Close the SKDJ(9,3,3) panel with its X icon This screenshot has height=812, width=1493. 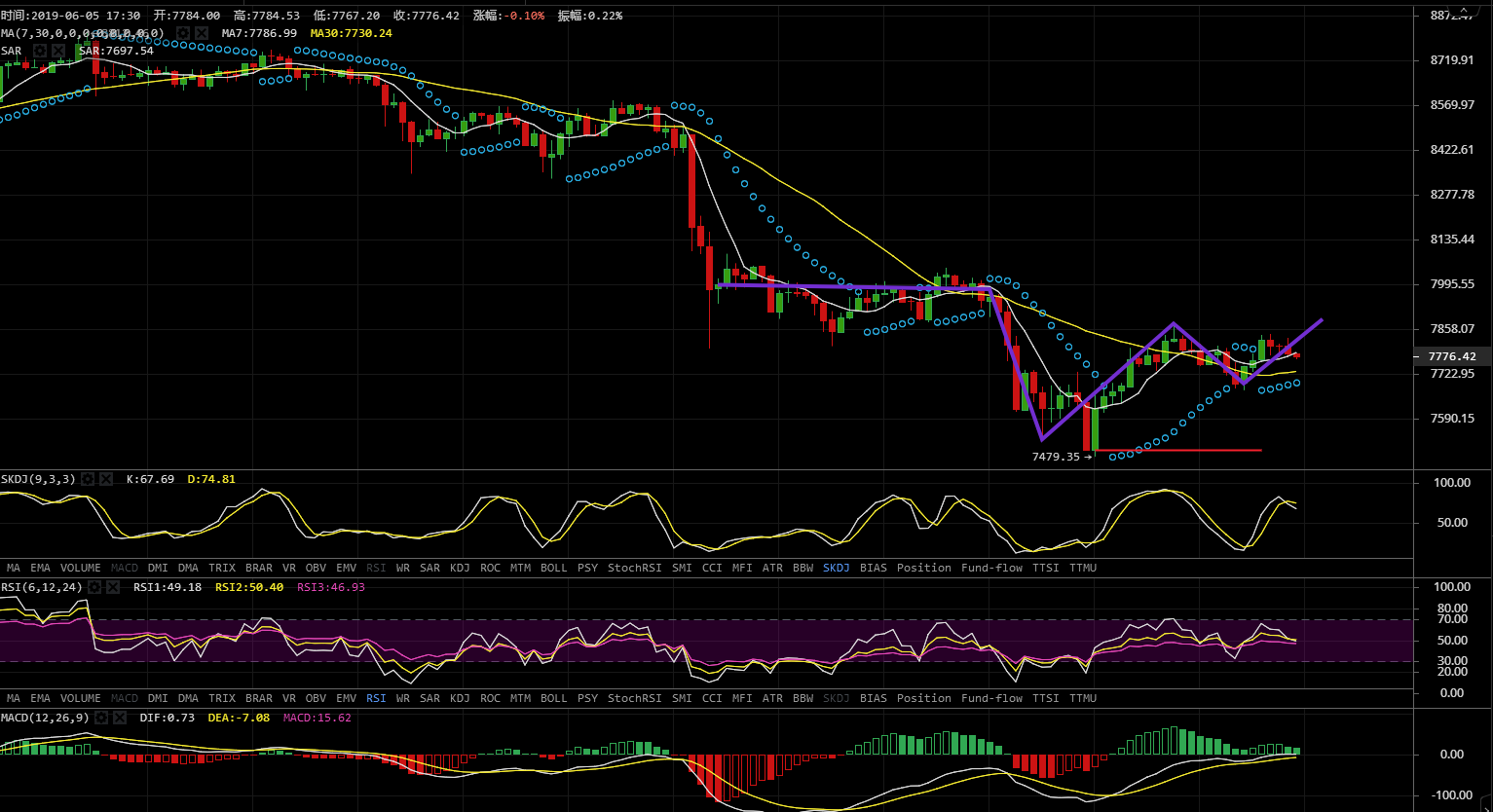point(106,479)
